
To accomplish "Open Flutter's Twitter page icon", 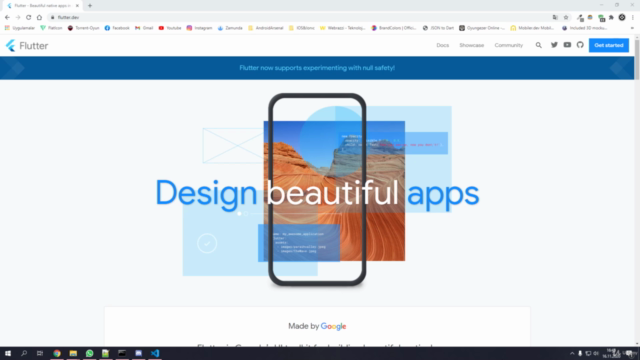I will tap(554, 45).
